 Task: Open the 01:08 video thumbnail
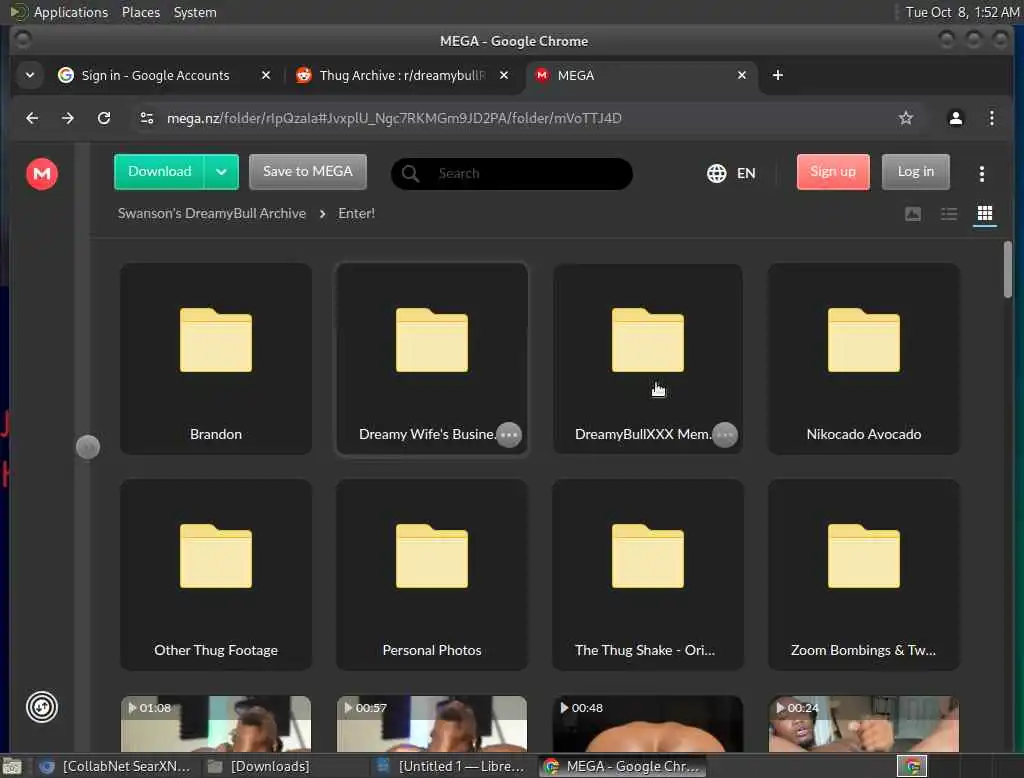coord(216,724)
